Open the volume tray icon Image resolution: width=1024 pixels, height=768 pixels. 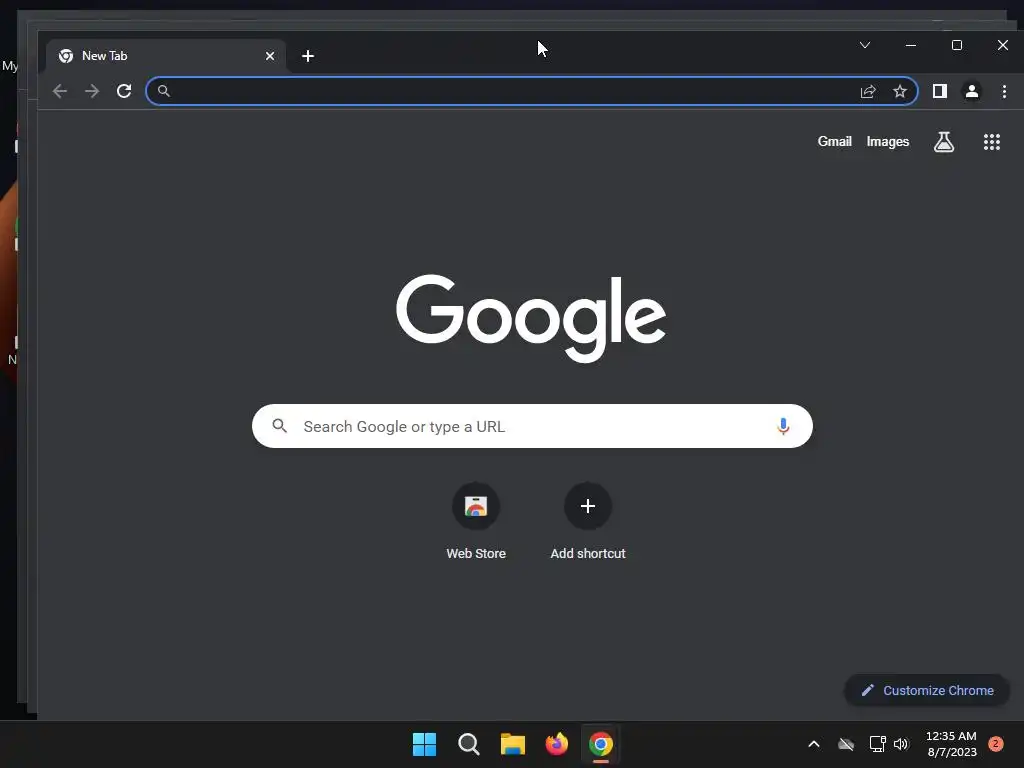pyautogui.click(x=901, y=744)
